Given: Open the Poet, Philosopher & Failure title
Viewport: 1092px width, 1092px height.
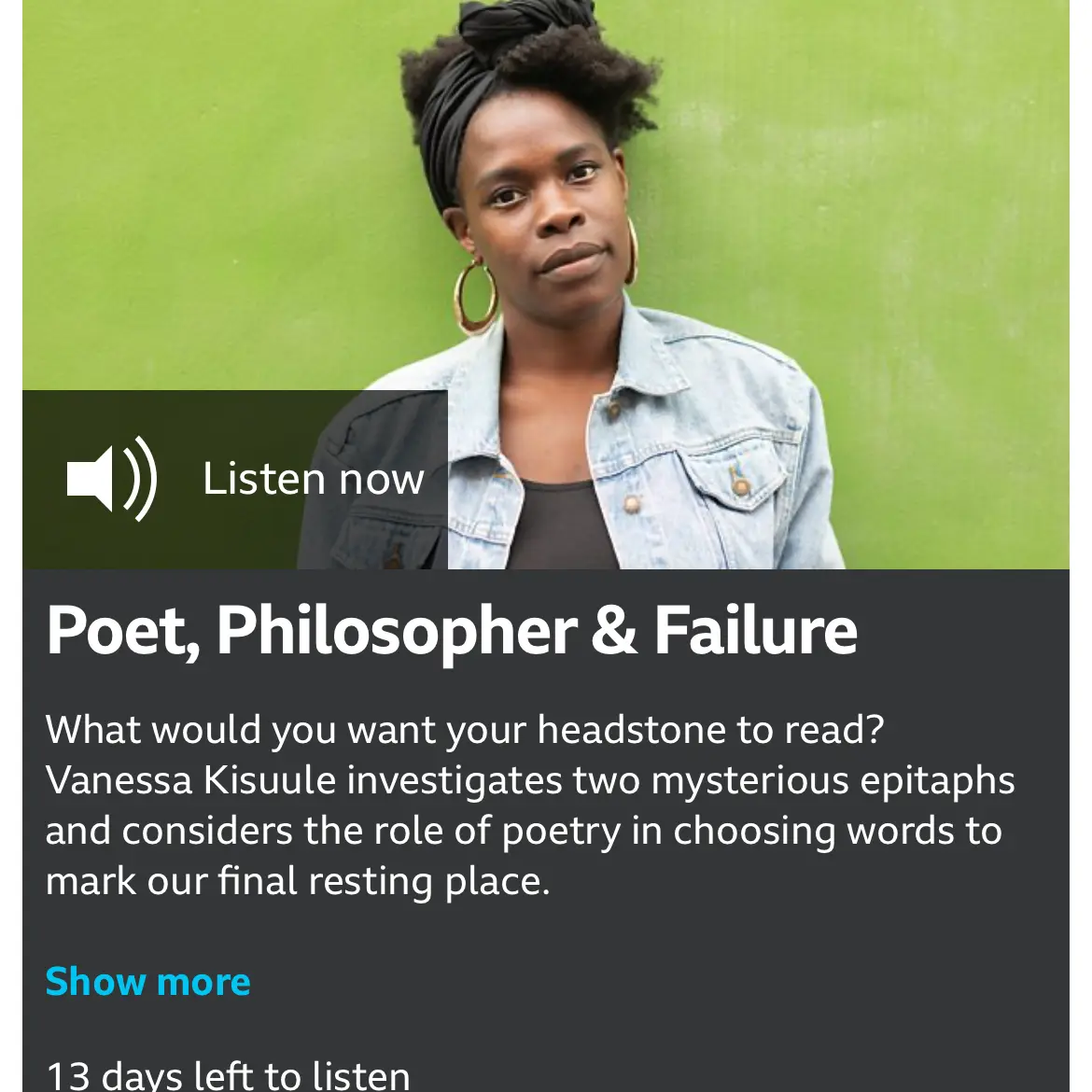Looking at the screenshot, I should pos(452,631).
